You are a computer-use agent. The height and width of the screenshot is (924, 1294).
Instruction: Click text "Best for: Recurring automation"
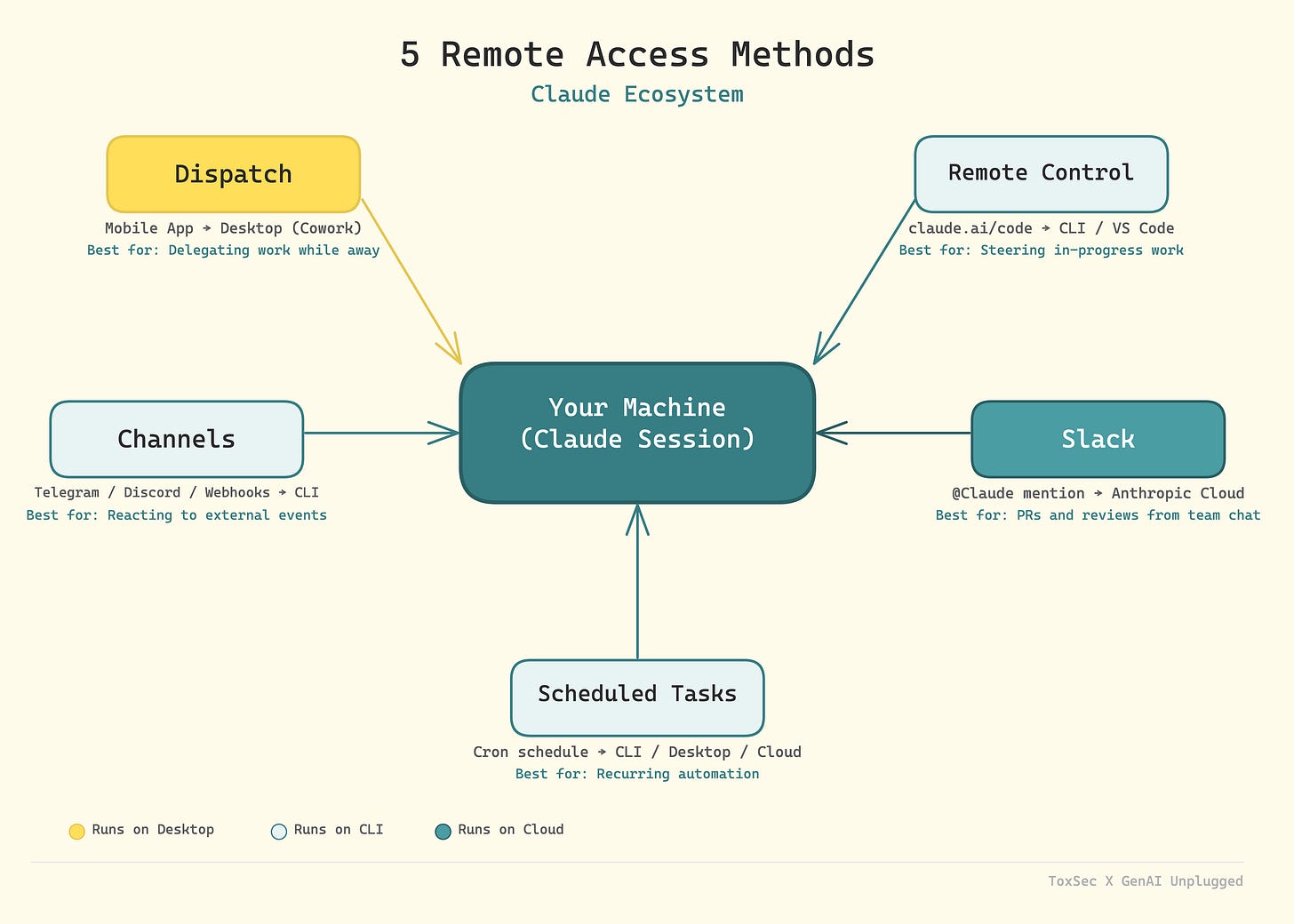pyautogui.click(x=637, y=774)
